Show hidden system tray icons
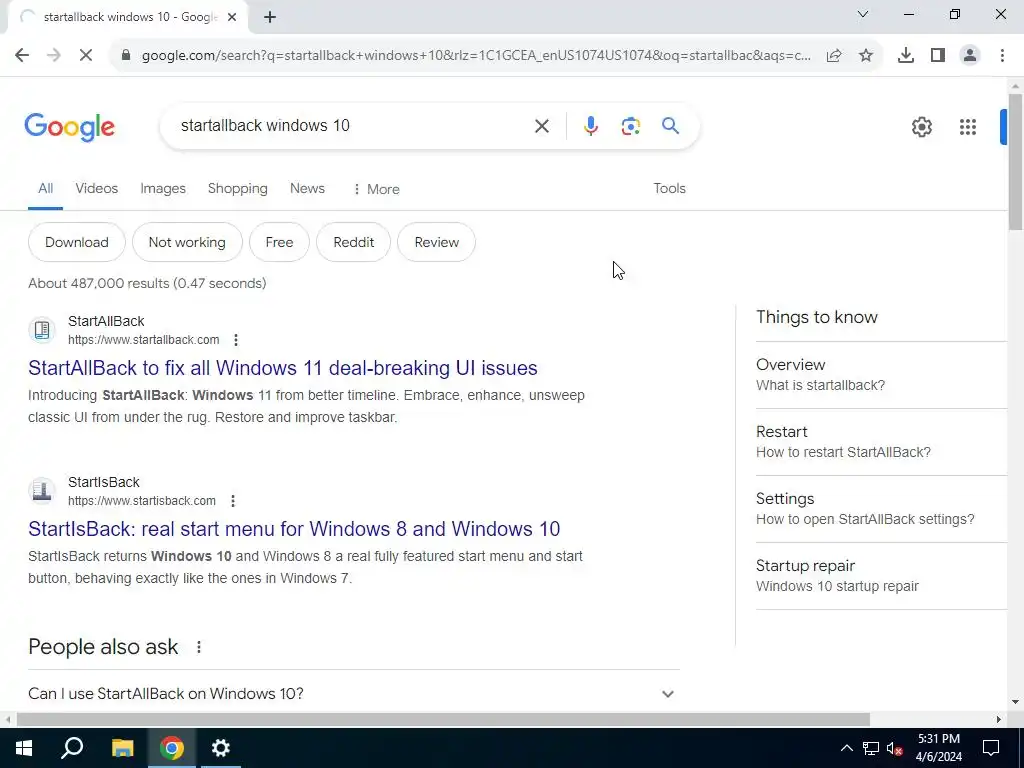Image resolution: width=1024 pixels, height=768 pixels. point(846,748)
